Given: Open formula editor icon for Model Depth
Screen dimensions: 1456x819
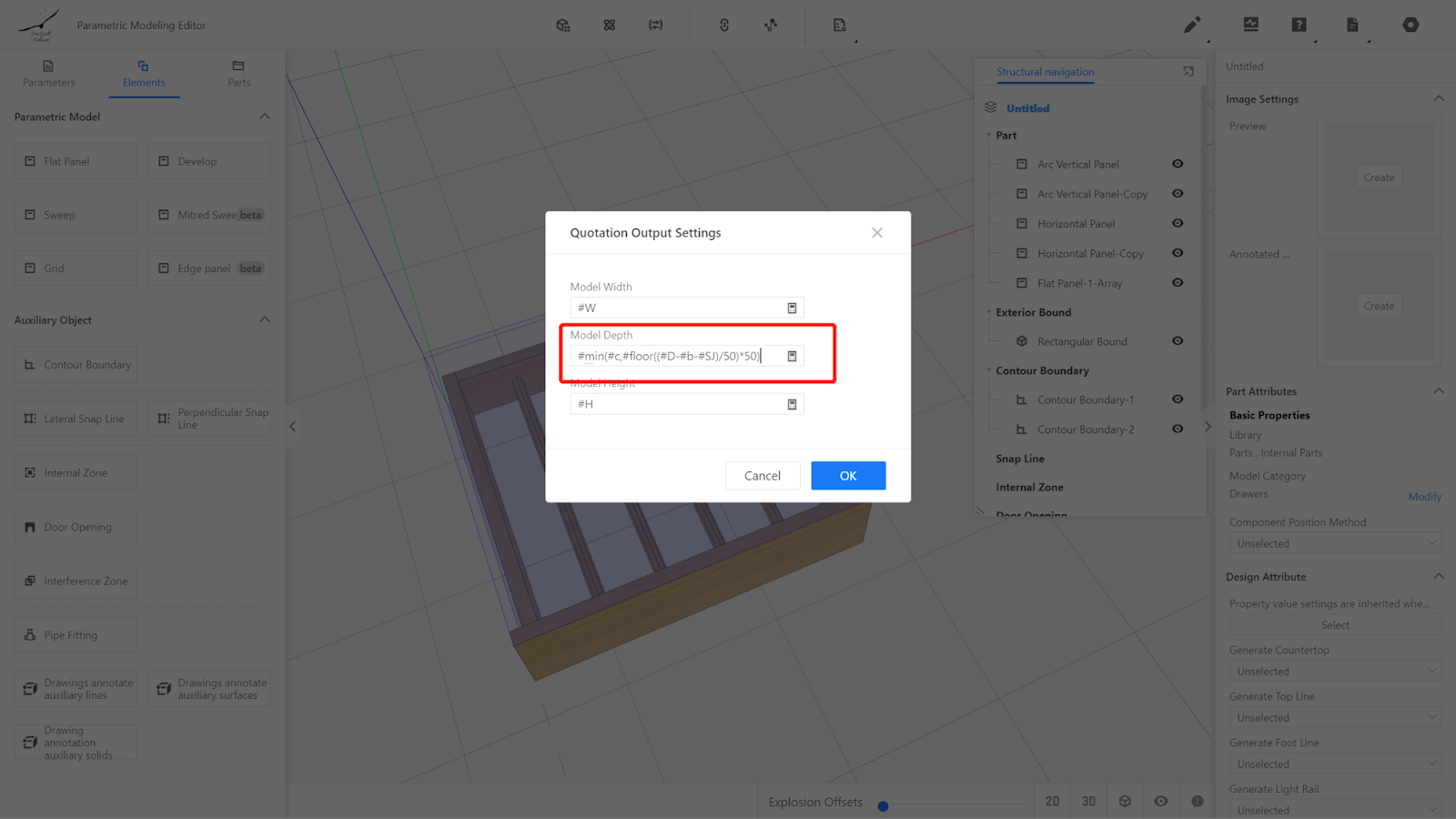Looking at the screenshot, I should click(x=792, y=357).
